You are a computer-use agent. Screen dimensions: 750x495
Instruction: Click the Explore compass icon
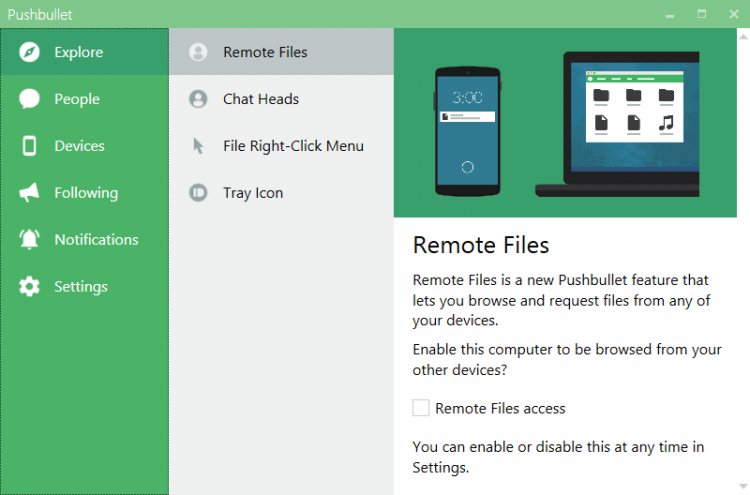[x=29, y=52]
